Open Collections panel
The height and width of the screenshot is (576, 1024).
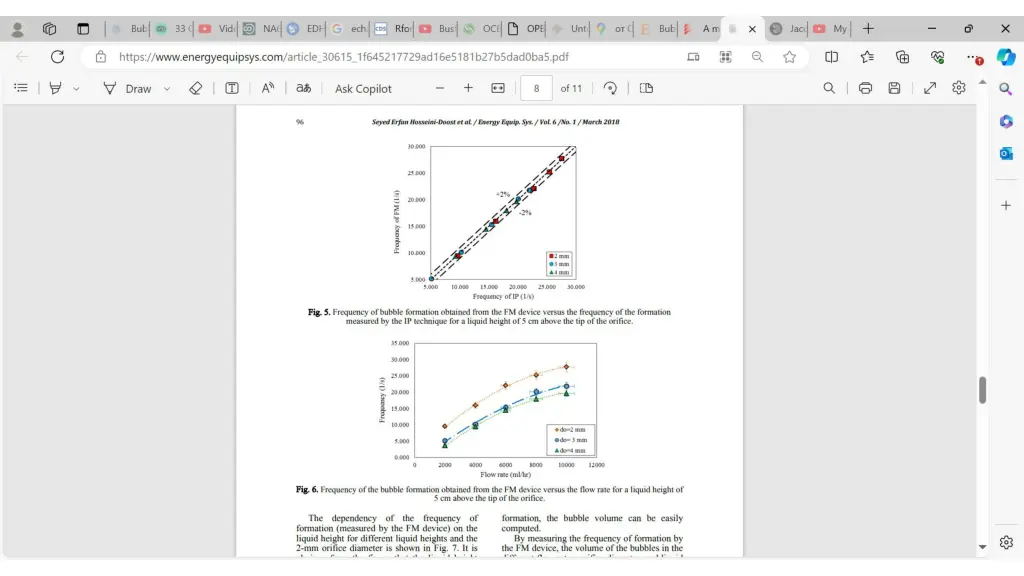[903, 57]
